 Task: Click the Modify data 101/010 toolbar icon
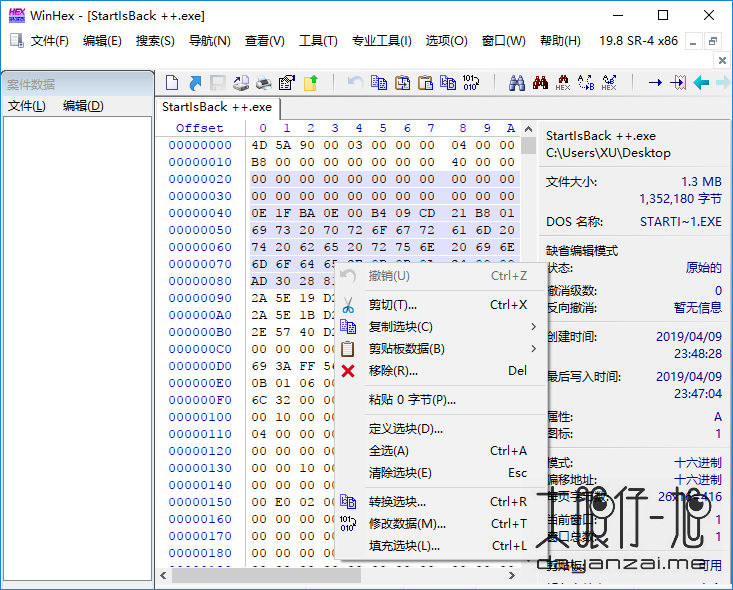(470, 83)
